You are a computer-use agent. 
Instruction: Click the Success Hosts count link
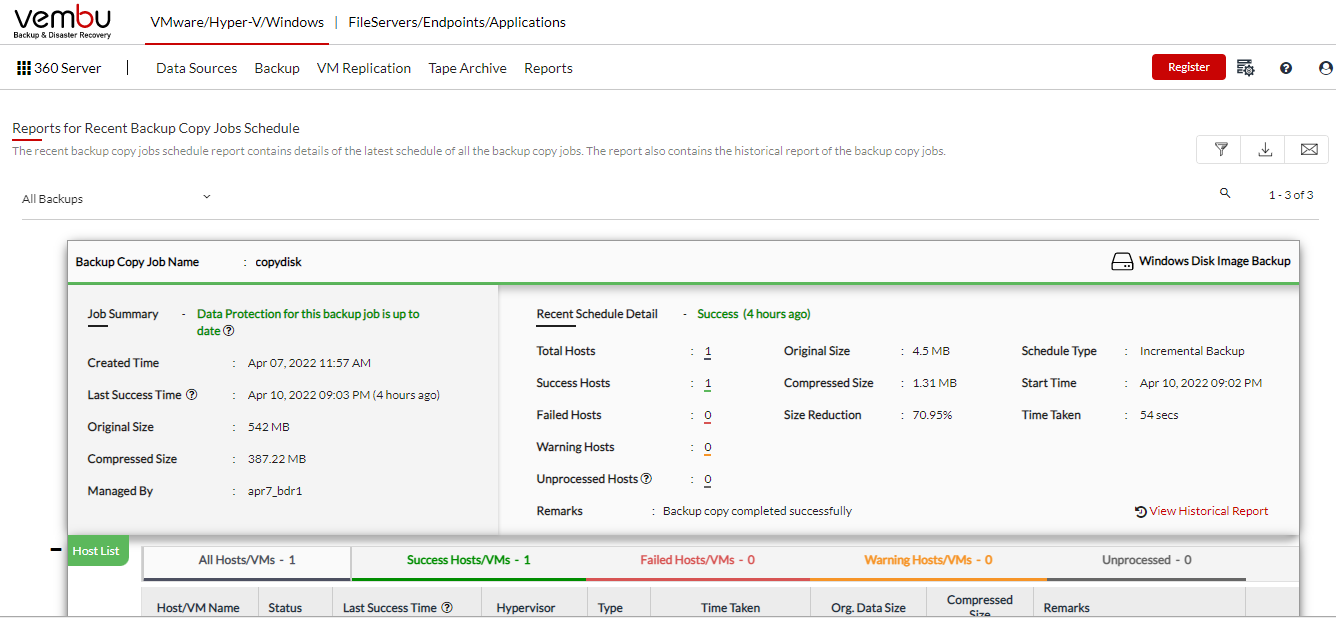click(x=707, y=383)
